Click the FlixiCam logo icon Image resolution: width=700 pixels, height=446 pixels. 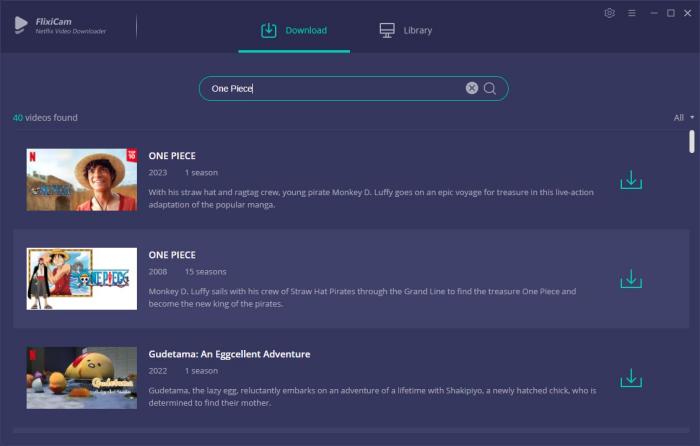pyautogui.click(x=21, y=24)
